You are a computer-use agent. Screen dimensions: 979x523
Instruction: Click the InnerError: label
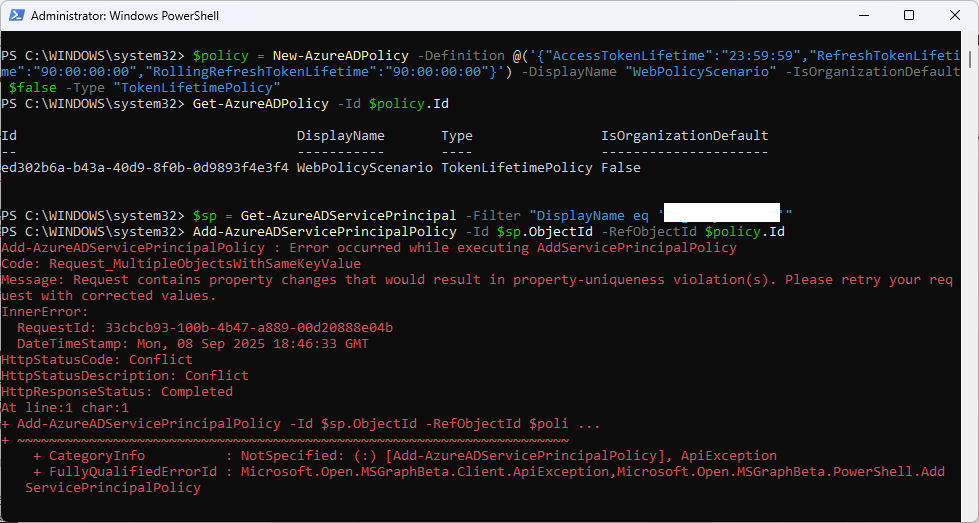[x=45, y=311]
